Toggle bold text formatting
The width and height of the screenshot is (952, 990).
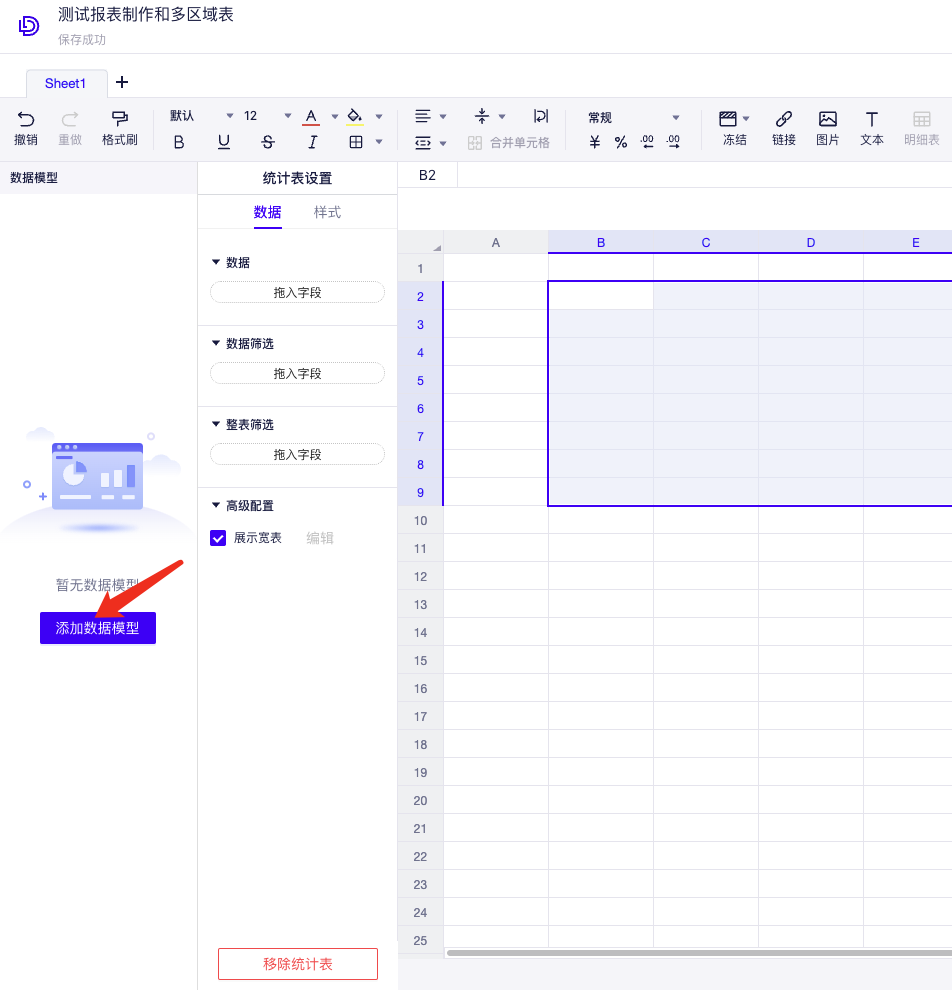pyautogui.click(x=179, y=142)
